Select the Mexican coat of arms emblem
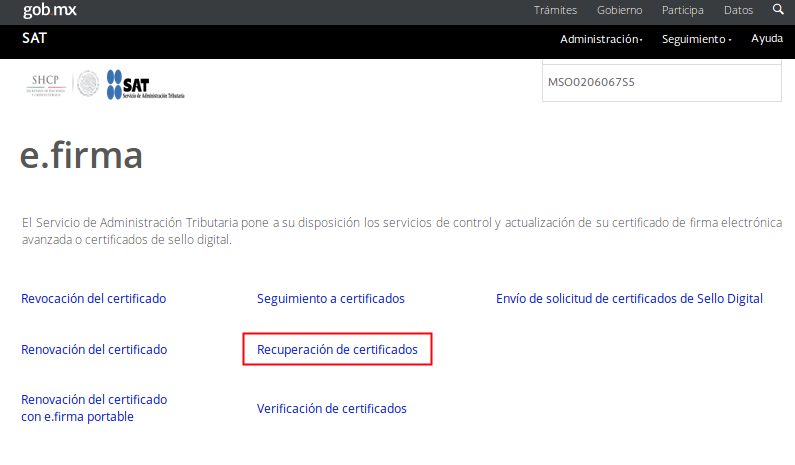This screenshot has height=465, width=795. (88, 84)
